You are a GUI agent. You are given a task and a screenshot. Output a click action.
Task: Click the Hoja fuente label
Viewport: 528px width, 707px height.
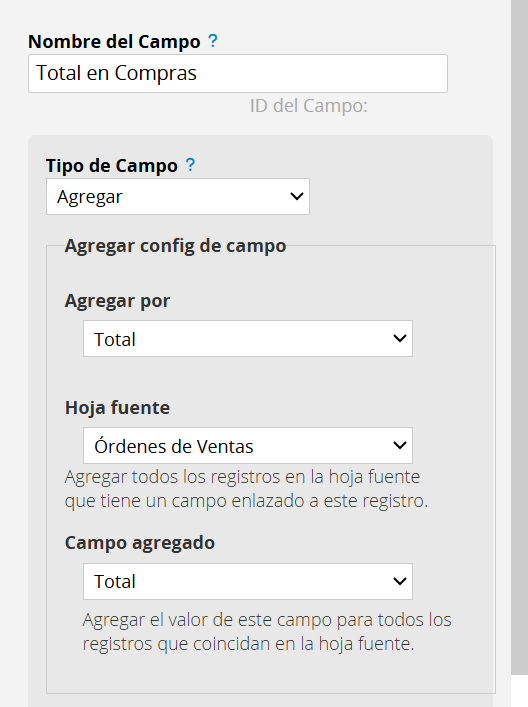117,408
